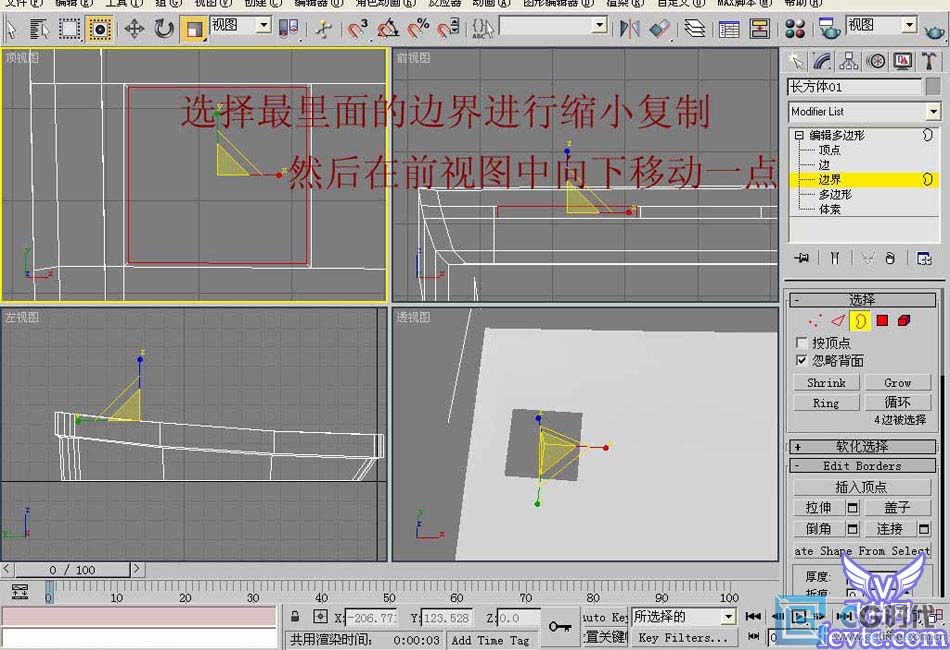Activate the Select and Move tool
The image size is (950, 650).
point(134,28)
